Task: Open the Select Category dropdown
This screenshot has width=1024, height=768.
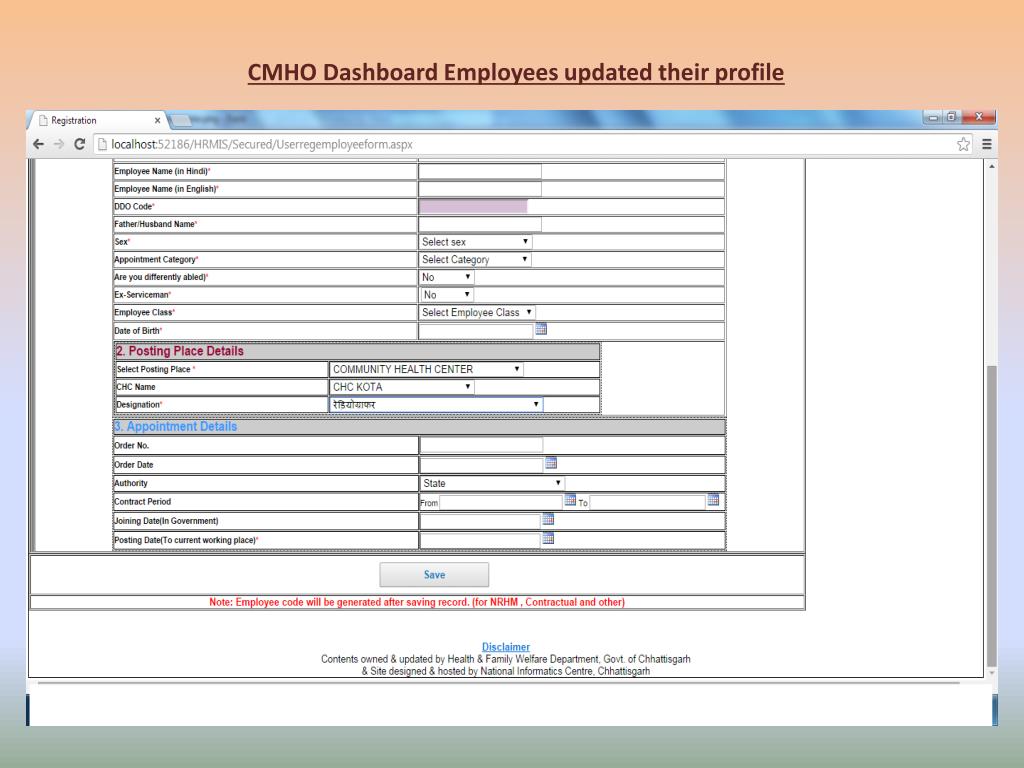Action: (475, 259)
